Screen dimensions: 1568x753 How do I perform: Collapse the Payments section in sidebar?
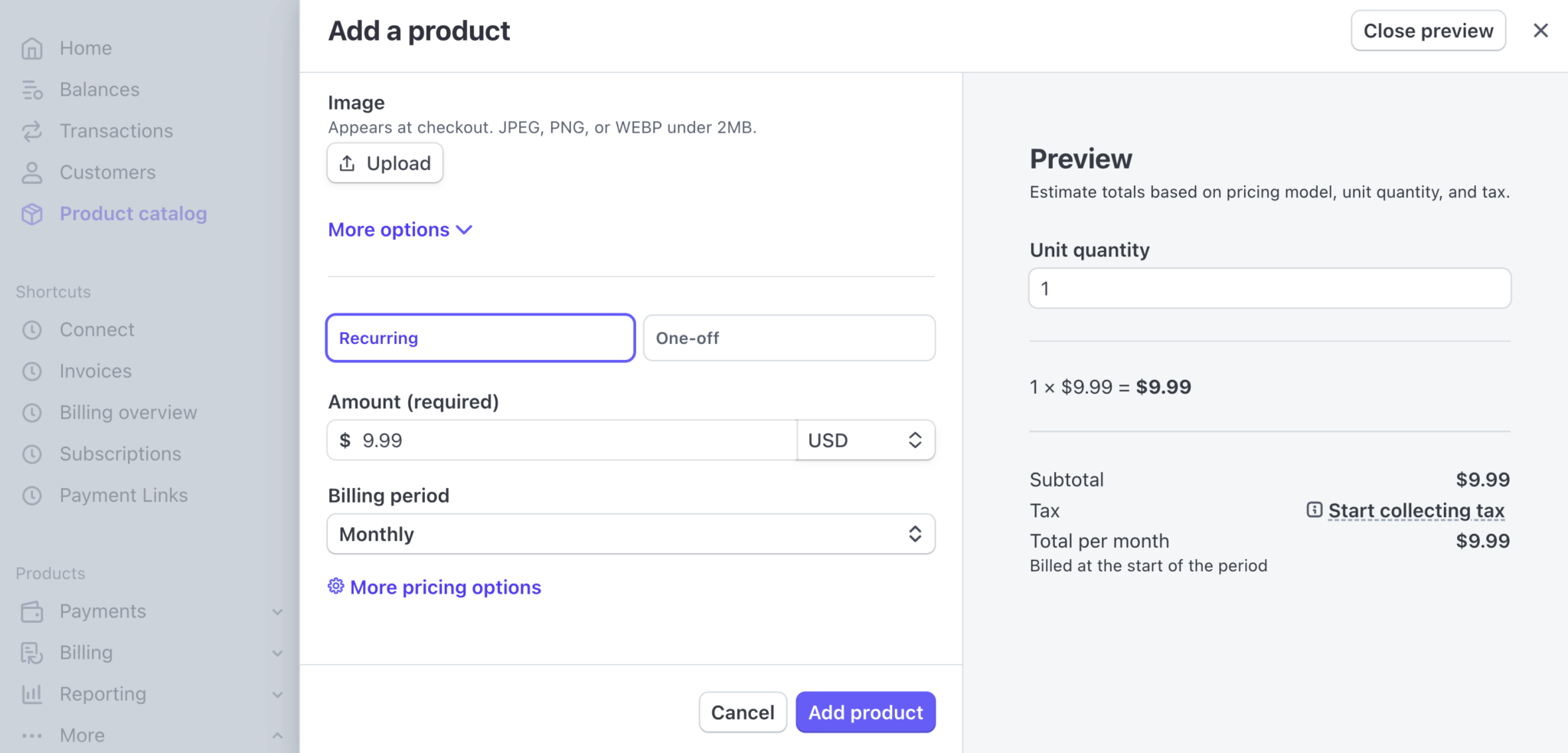(277, 611)
